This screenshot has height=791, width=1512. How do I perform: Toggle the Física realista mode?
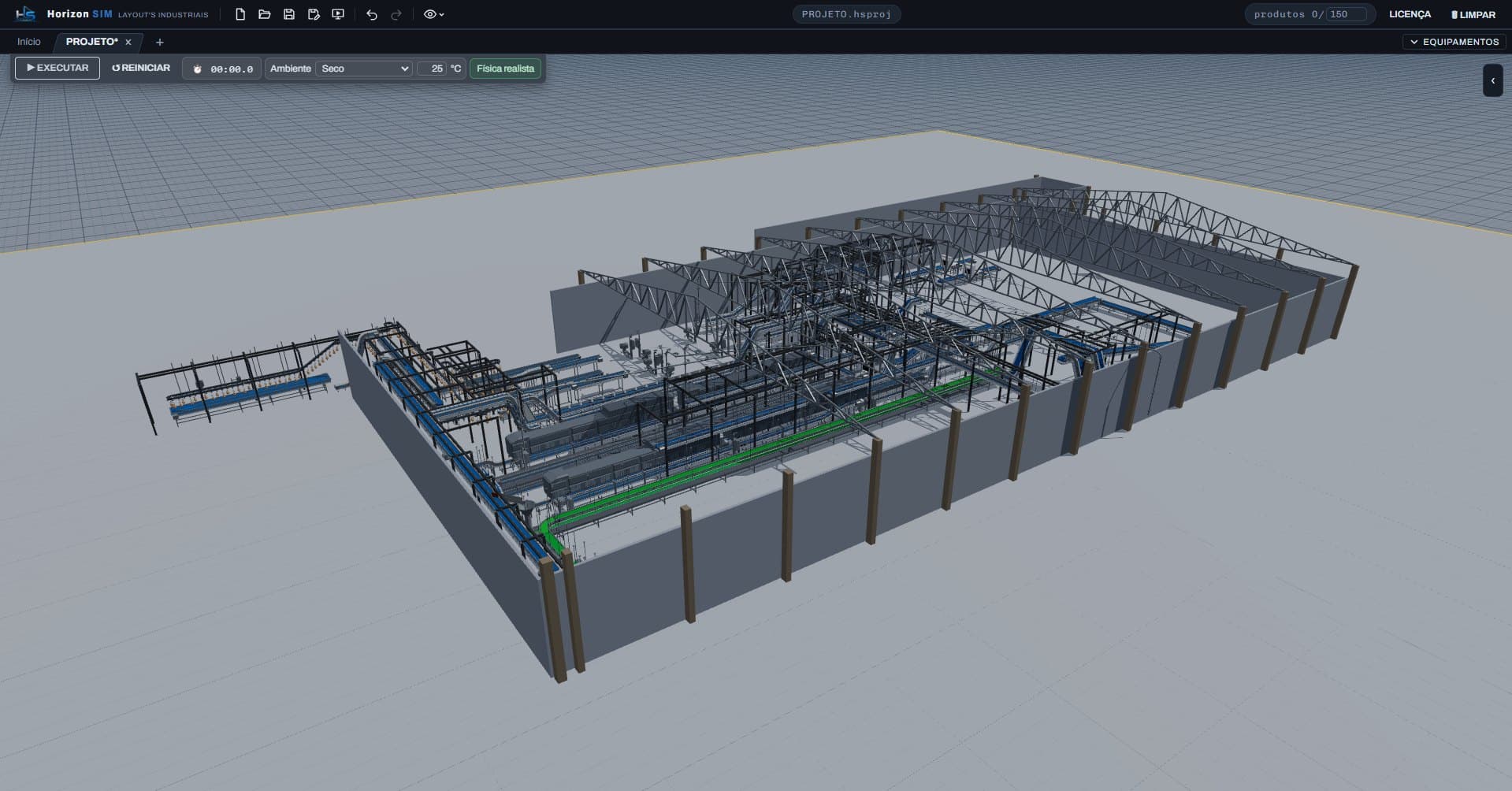coord(505,69)
